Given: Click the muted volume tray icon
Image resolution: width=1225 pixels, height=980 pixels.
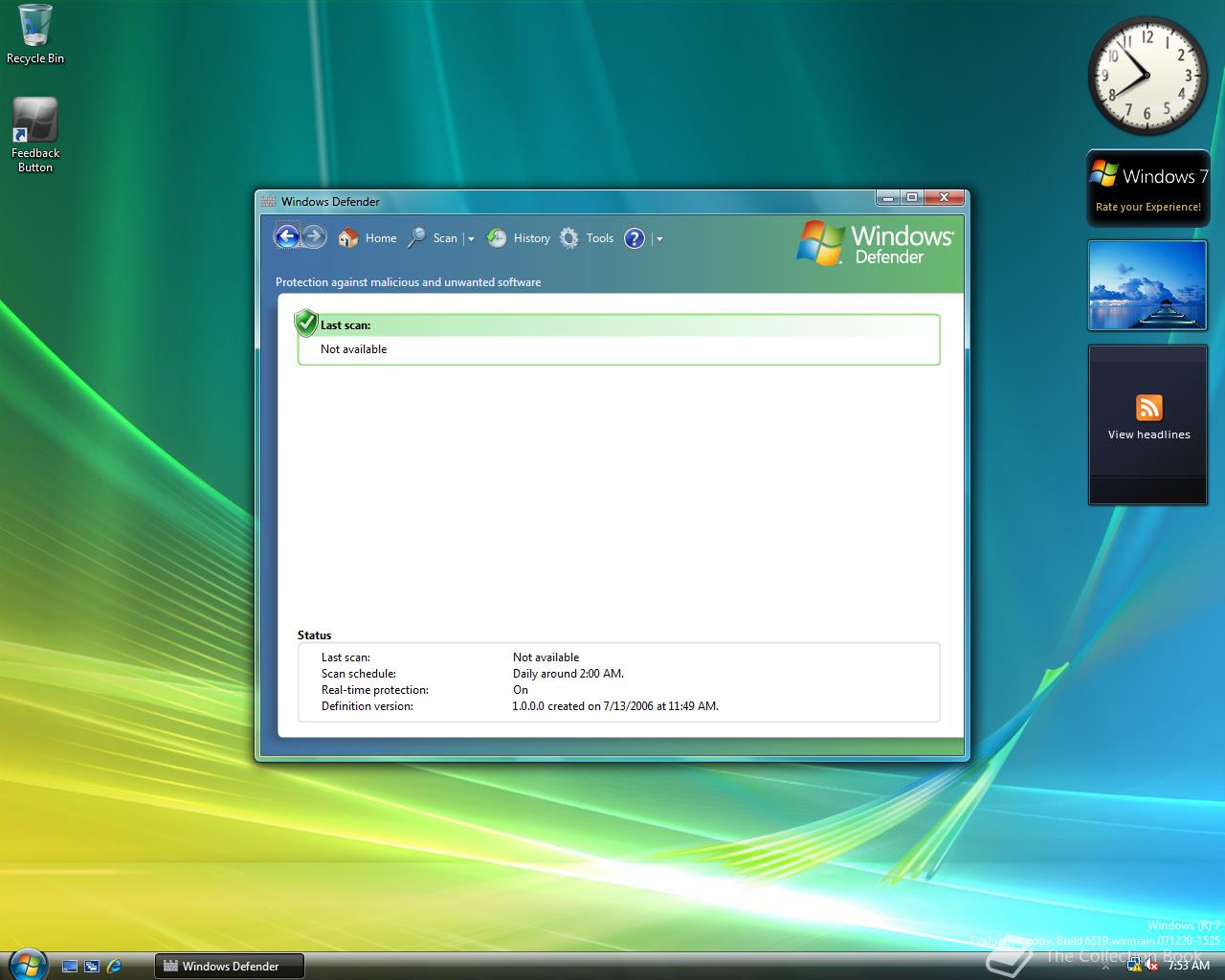Looking at the screenshot, I should coord(1154,966).
